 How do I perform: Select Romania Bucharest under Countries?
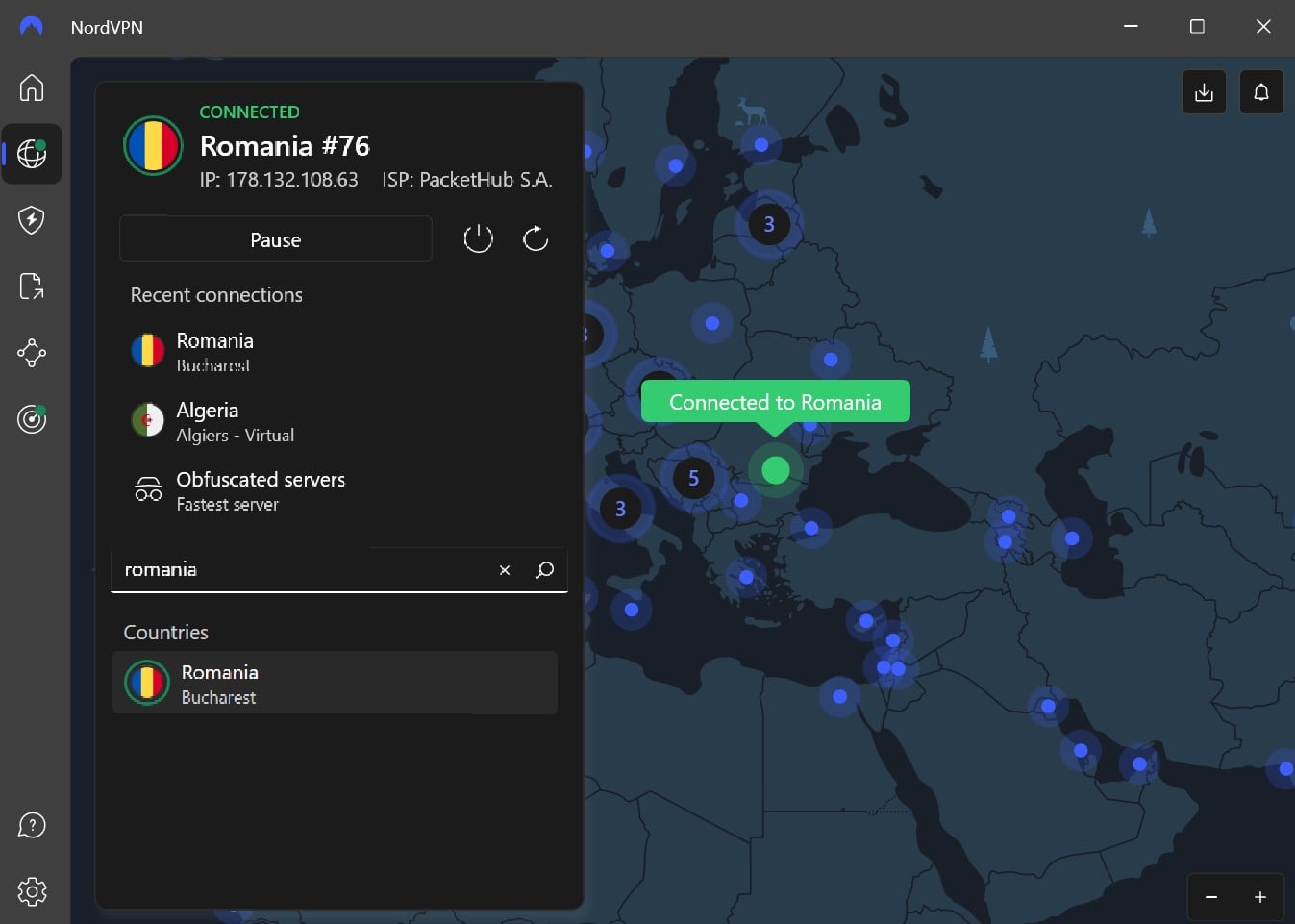(334, 683)
